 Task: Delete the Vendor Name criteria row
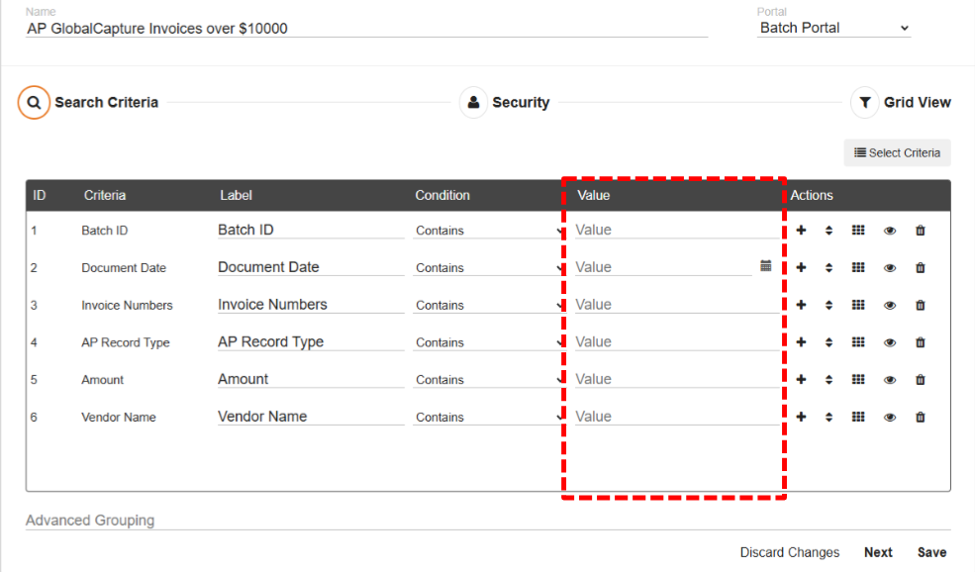point(920,417)
